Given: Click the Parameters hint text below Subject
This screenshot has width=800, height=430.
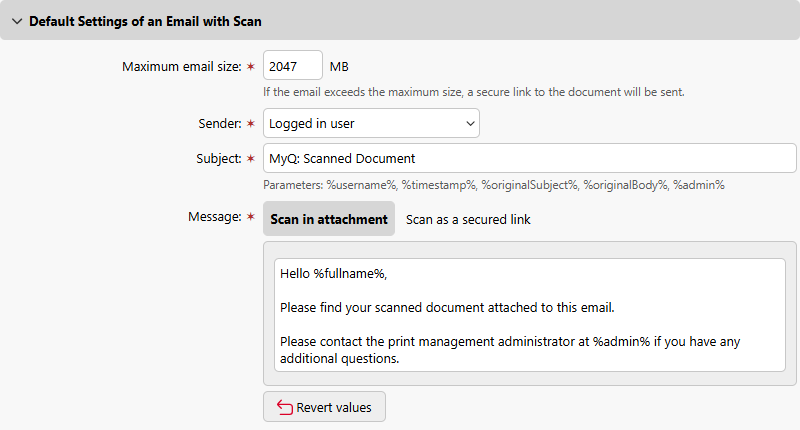Looking at the screenshot, I should click(494, 185).
